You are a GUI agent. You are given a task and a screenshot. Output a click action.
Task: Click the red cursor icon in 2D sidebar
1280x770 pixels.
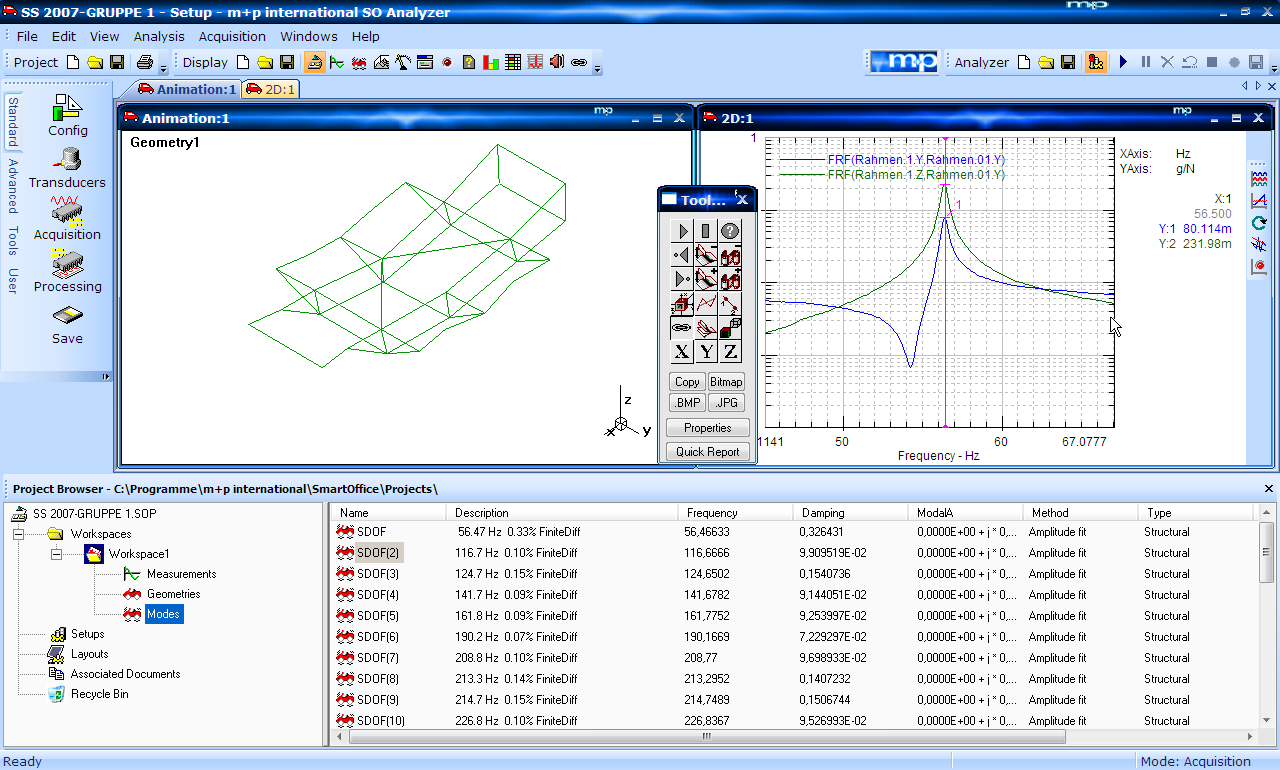click(1259, 267)
